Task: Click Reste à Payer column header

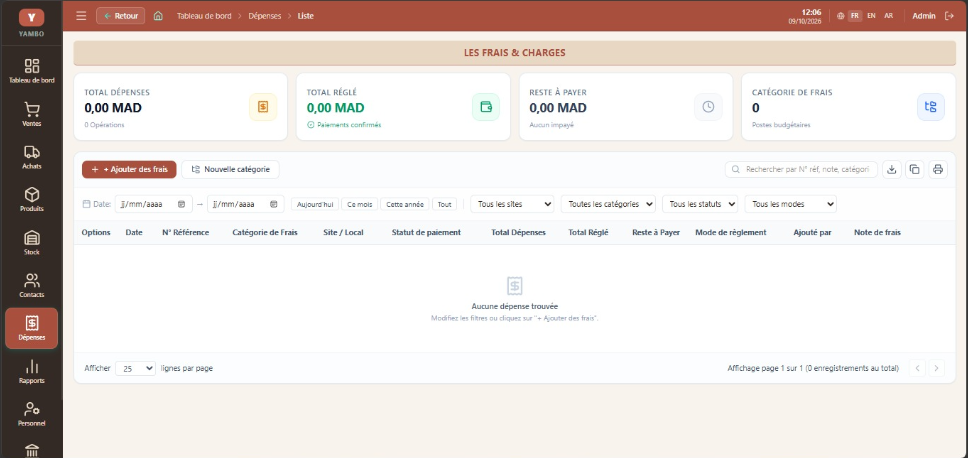Action: point(656,233)
